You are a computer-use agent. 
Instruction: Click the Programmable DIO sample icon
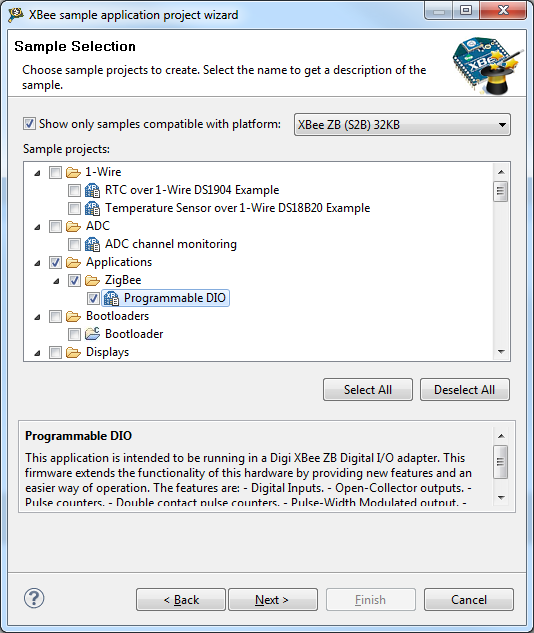point(111,298)
